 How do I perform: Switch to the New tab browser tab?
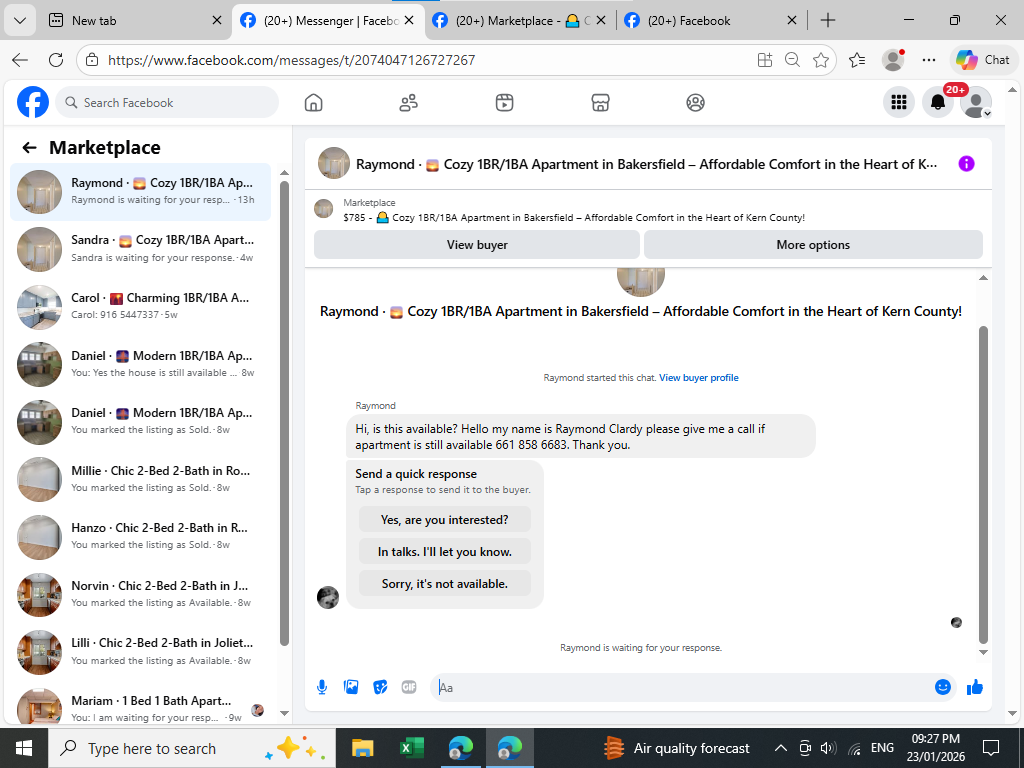135,21
